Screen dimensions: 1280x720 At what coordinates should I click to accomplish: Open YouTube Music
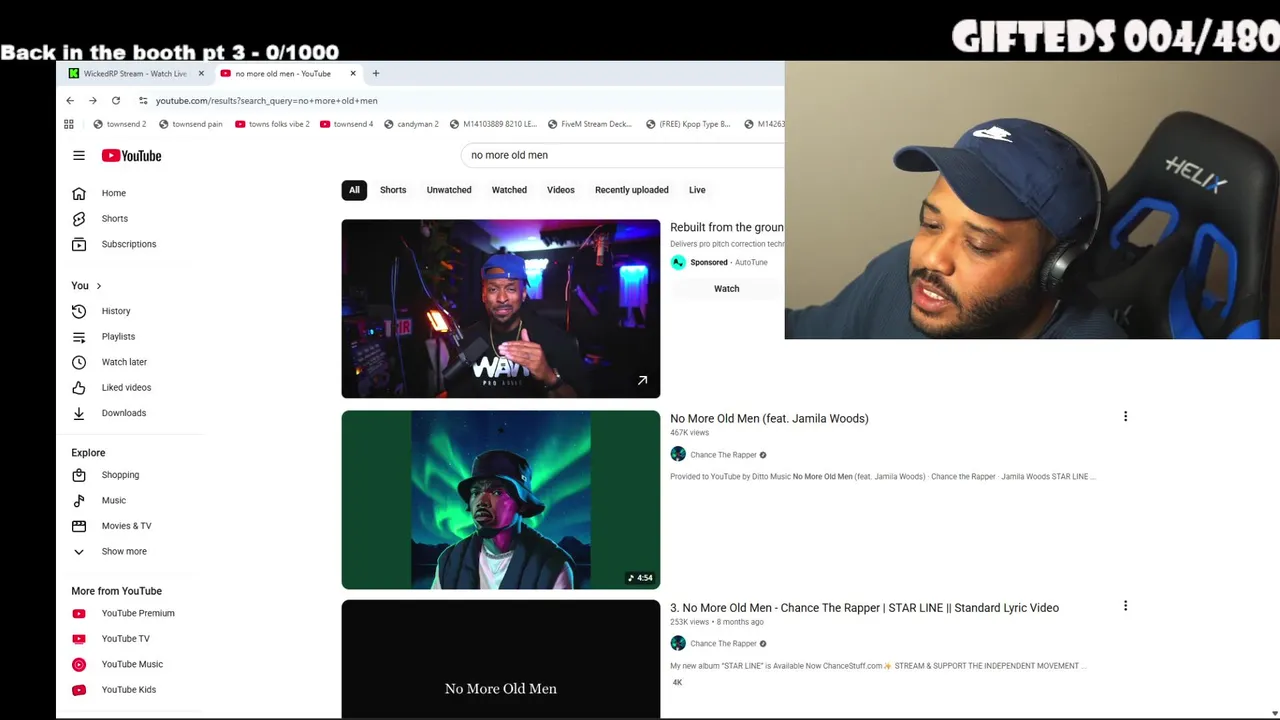point(130,664)
